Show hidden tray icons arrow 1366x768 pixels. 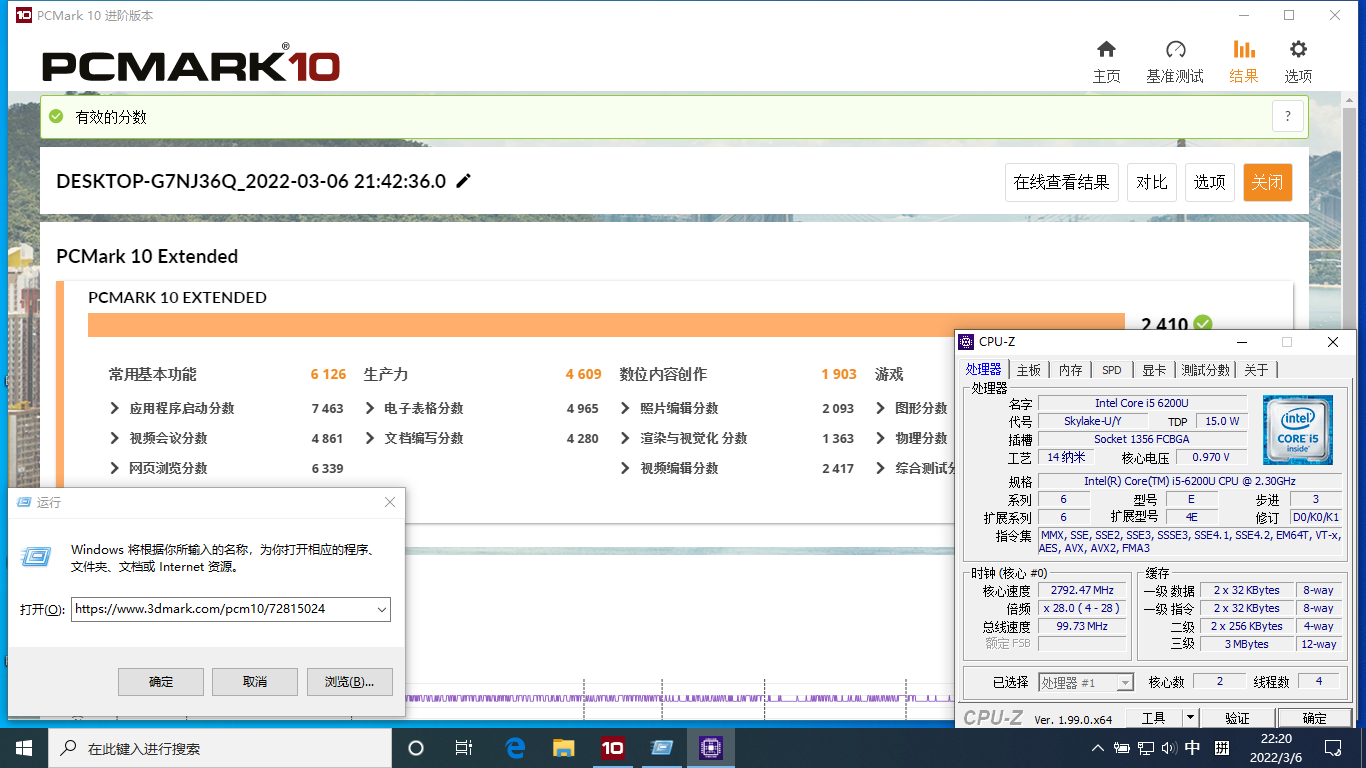(x=1098, y=748)
